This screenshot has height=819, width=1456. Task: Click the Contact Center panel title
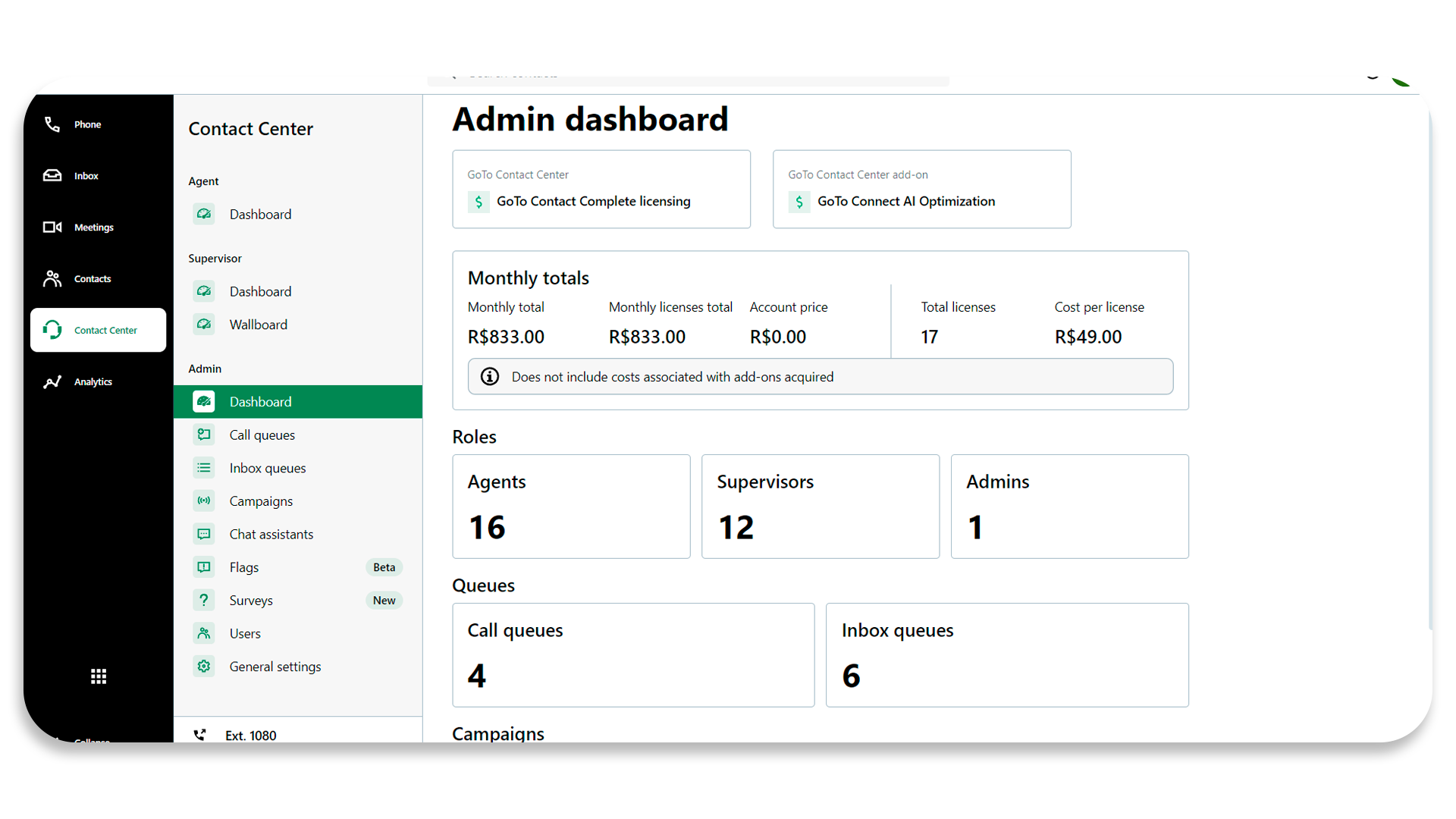pos(250,129)
